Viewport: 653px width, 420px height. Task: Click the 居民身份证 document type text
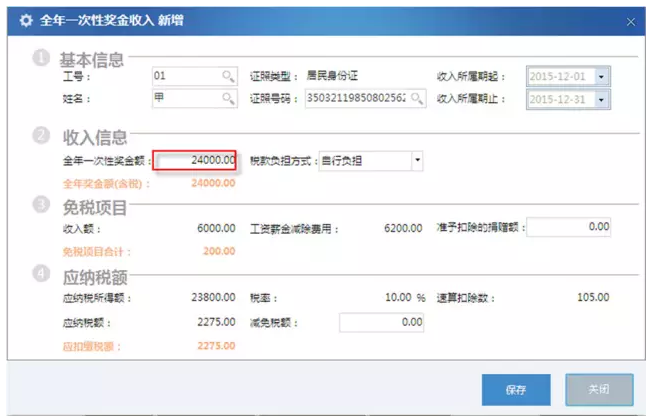(x=332, y=75)
